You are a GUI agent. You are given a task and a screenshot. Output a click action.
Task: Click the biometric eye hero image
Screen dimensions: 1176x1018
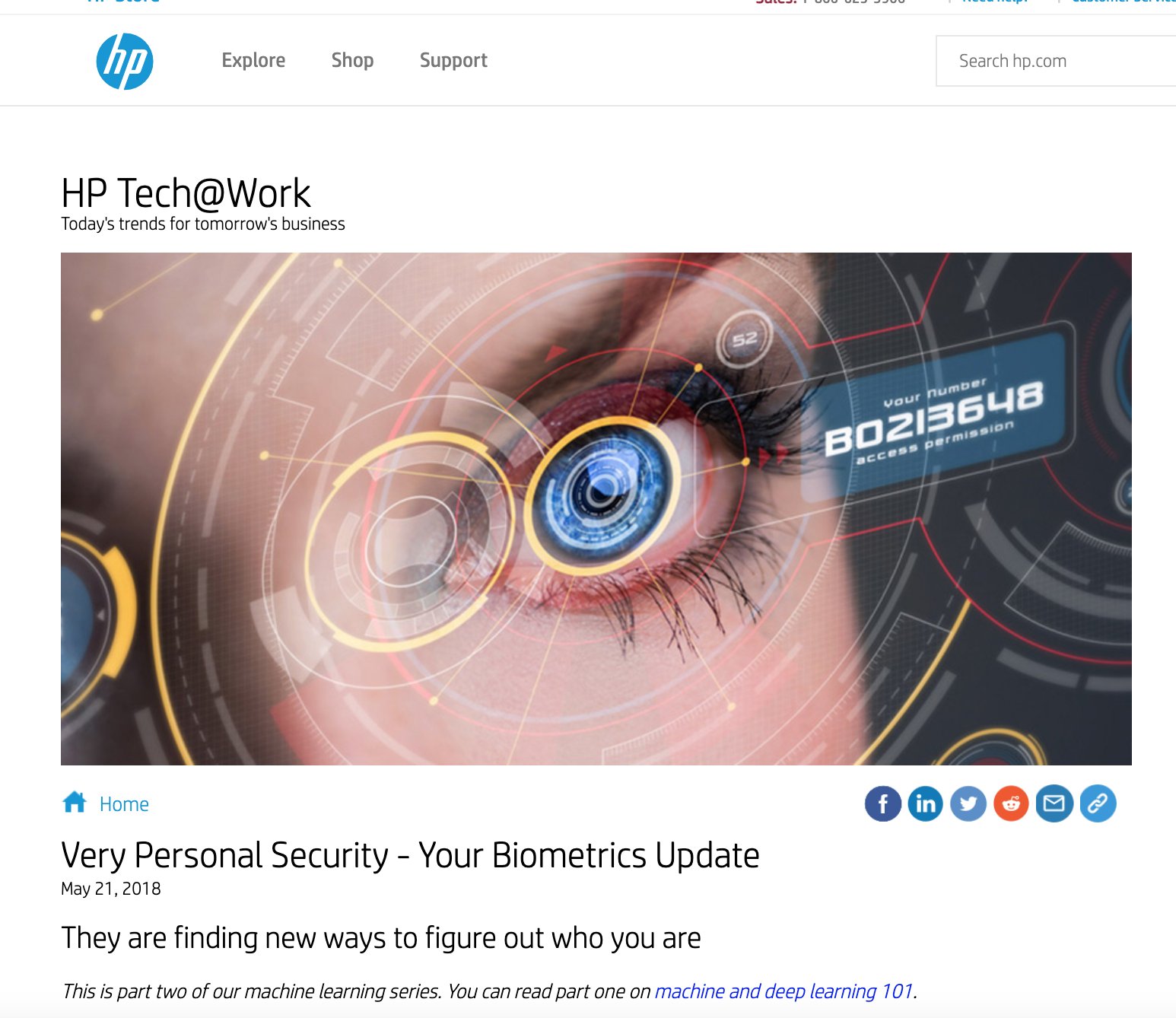click(596, 509)
